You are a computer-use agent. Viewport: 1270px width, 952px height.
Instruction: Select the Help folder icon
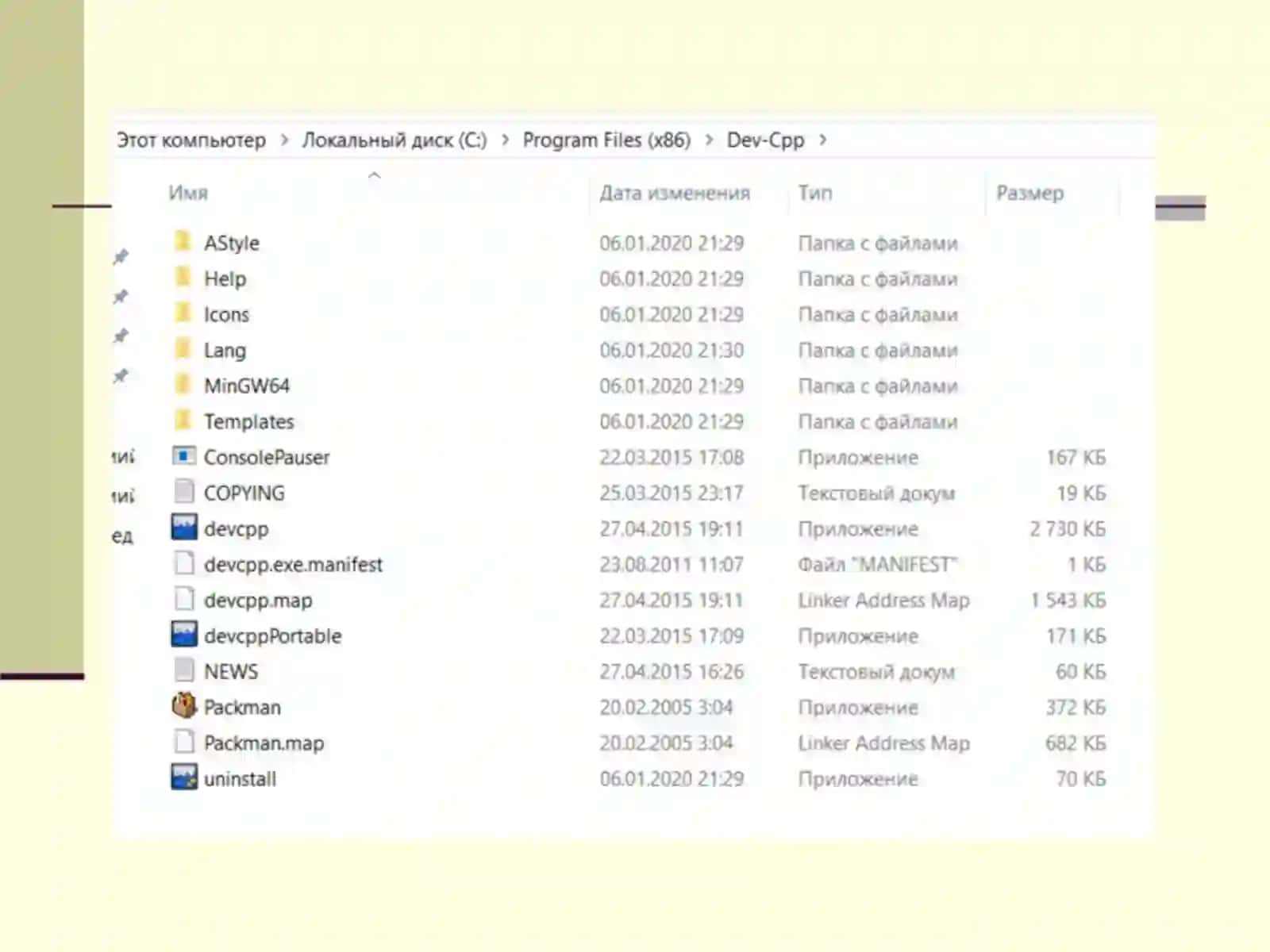(183, 277)
